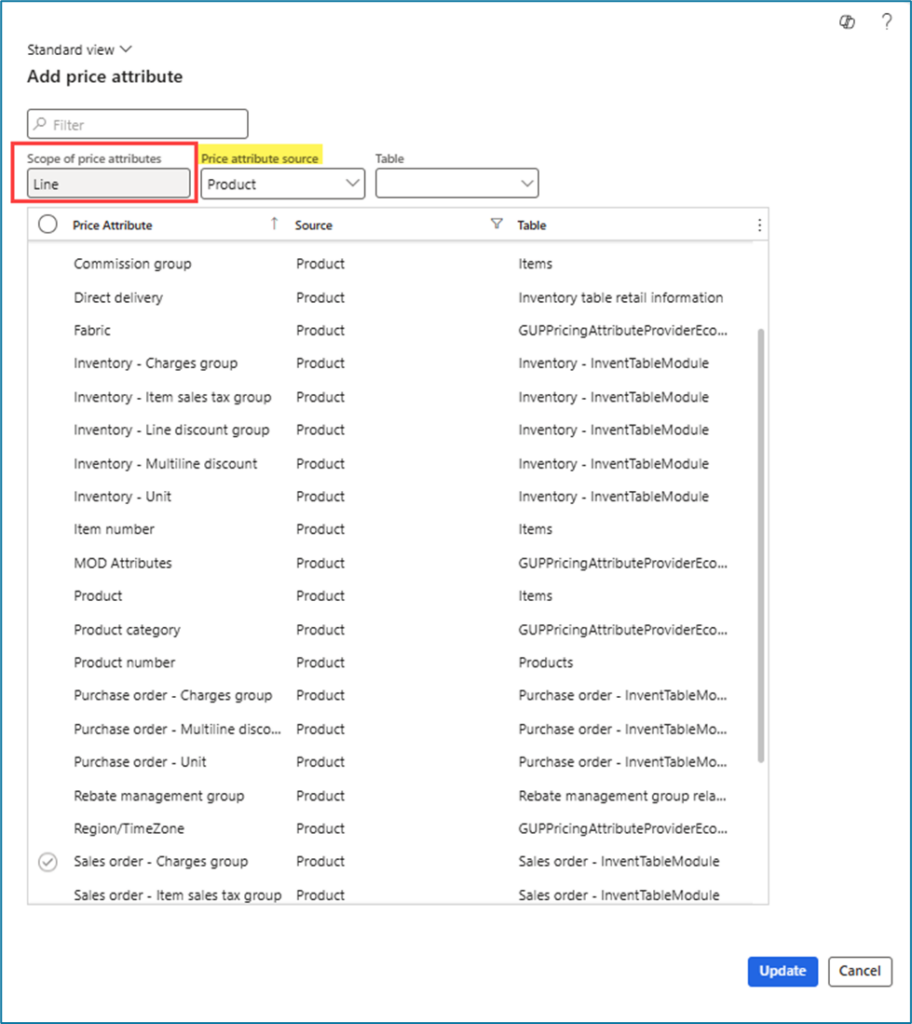Open the filter funnel on the Source column
This screenshot has width=912, height=1024.
(497, 224)
